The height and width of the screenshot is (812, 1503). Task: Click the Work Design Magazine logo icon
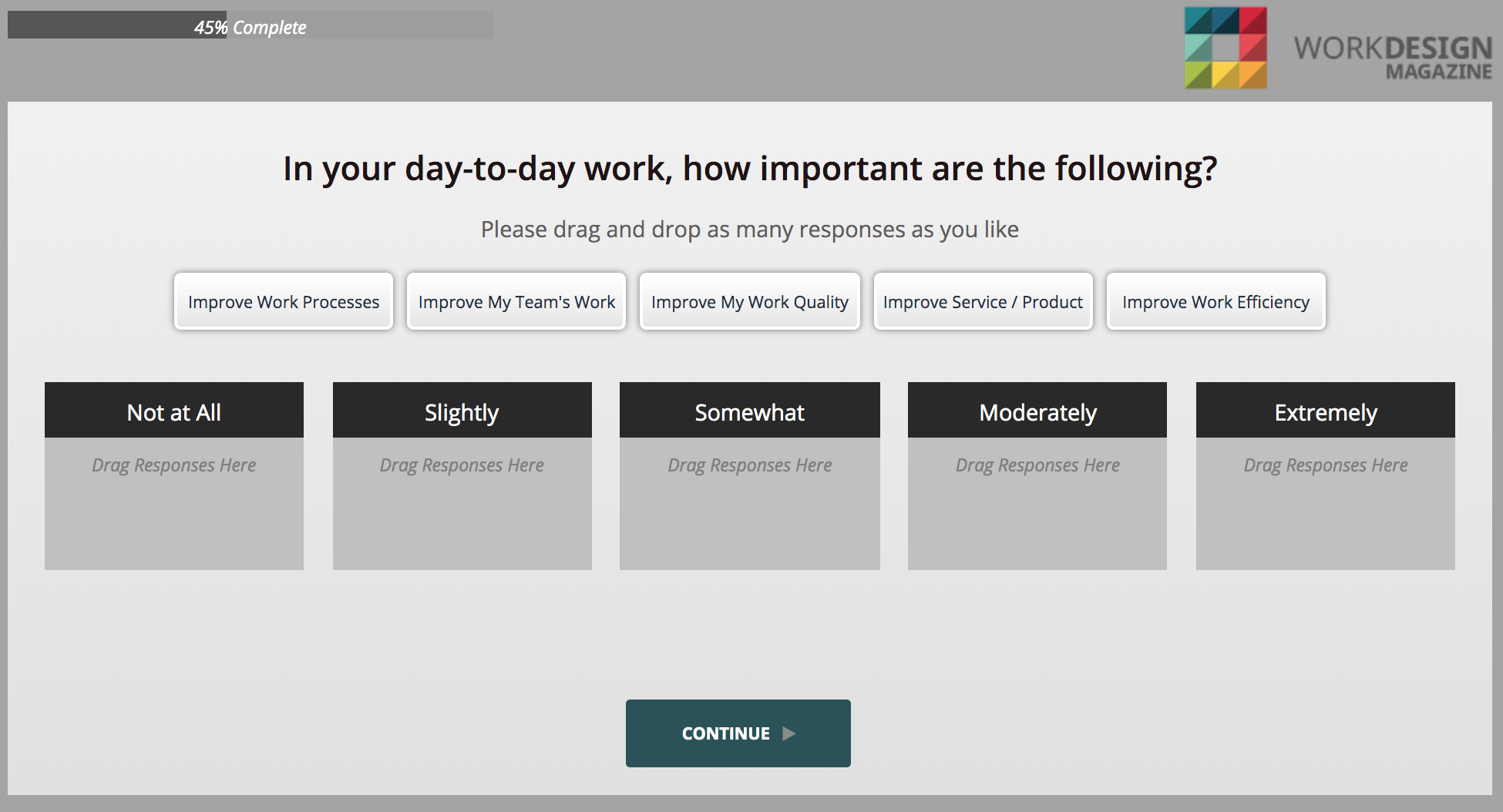tap(1226, 48)
